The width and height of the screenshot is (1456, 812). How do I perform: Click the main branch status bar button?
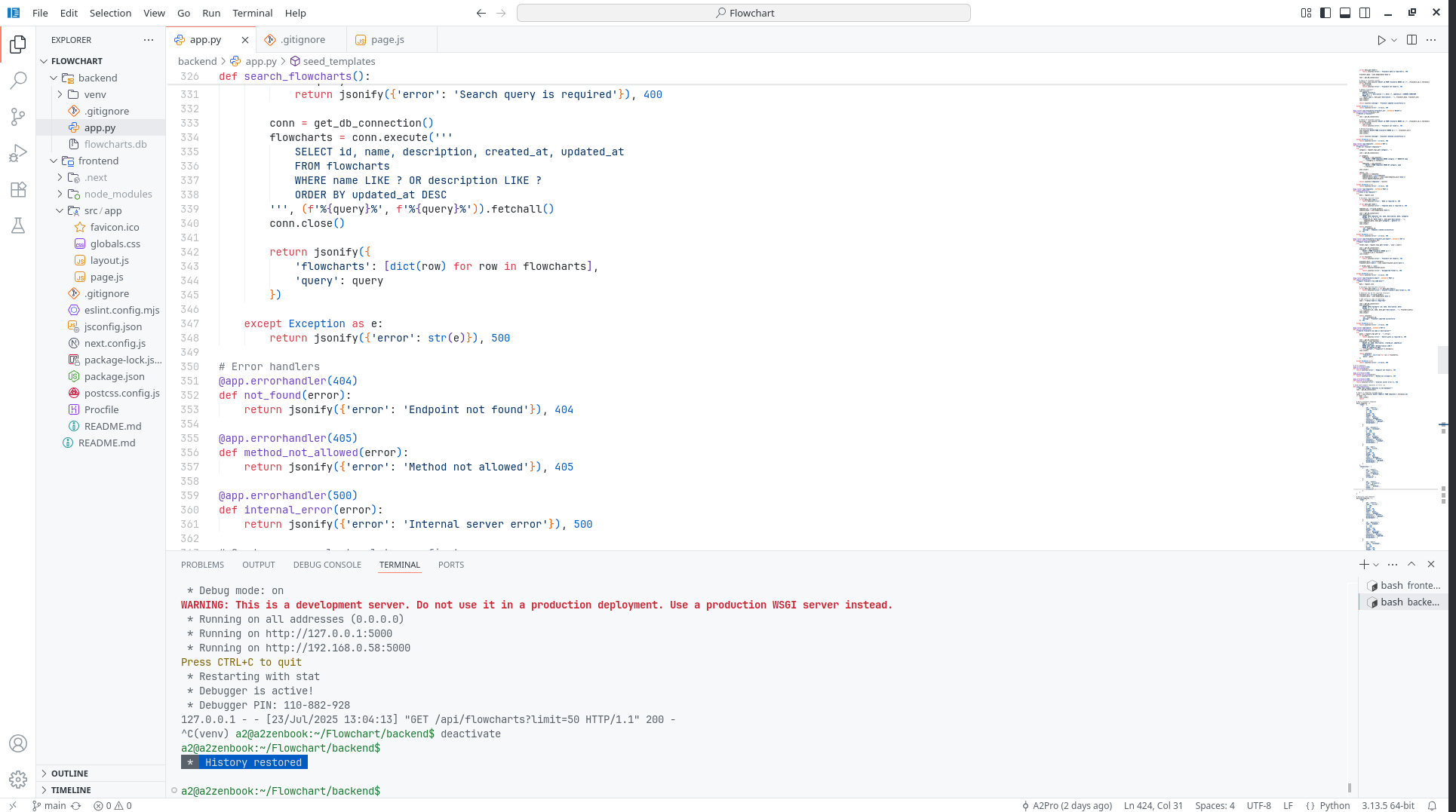click(55, 805)
